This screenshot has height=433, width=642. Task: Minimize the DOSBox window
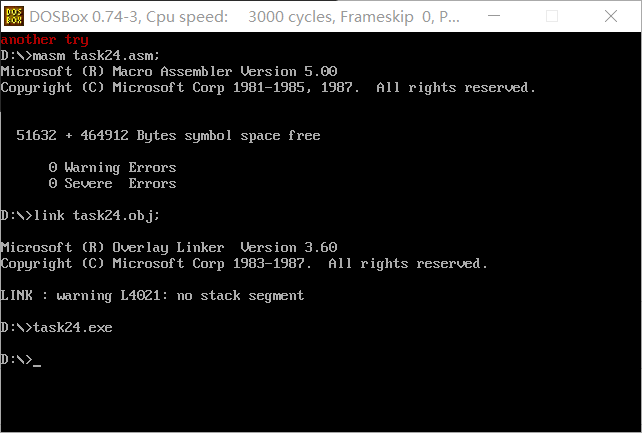tap(494, 16)
